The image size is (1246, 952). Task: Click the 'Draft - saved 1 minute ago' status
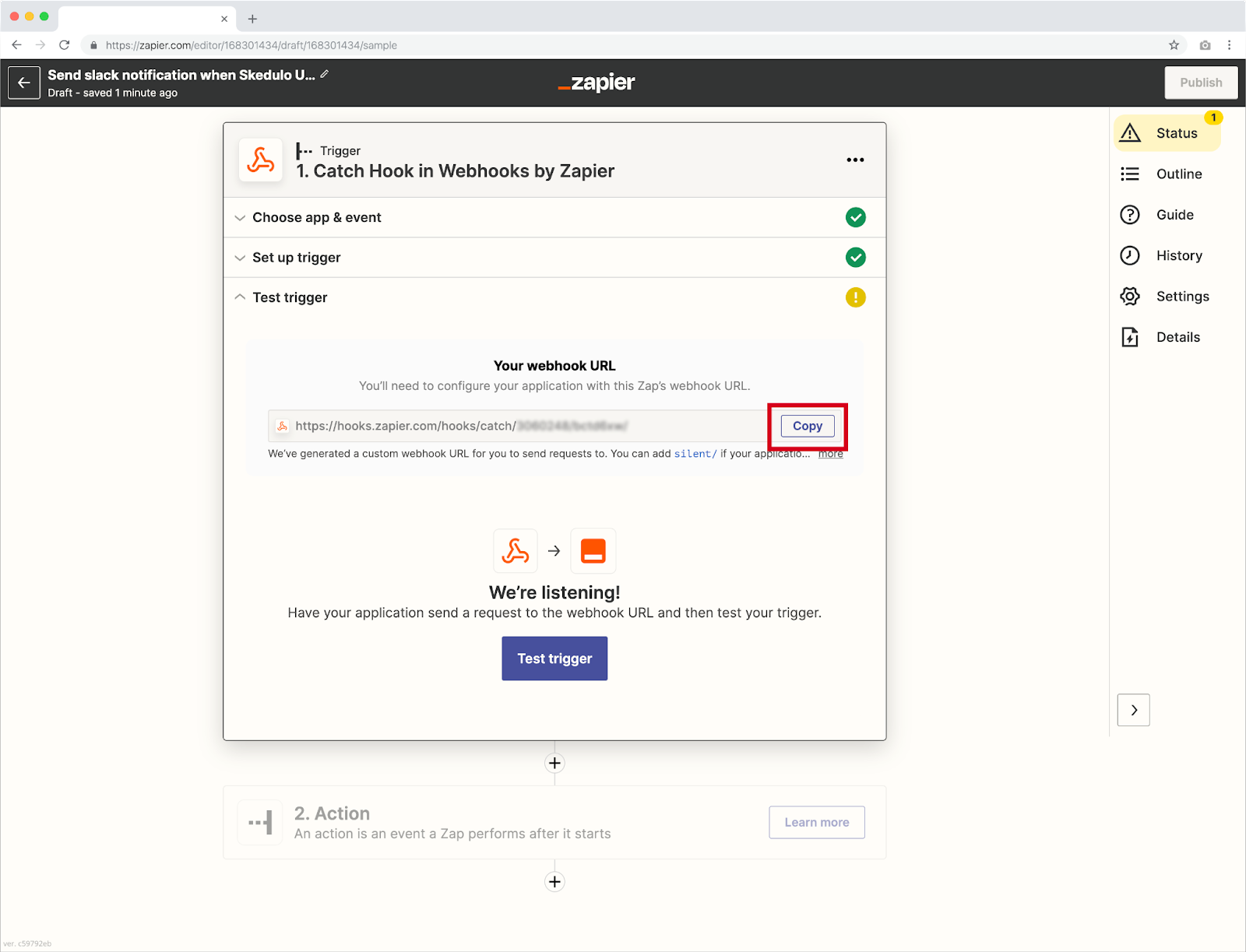[112, 93]
